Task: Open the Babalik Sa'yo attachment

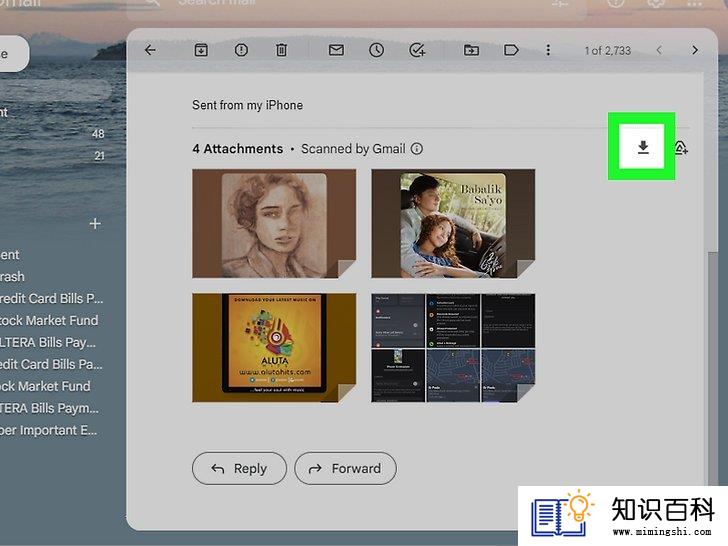Action: [453, 223]
